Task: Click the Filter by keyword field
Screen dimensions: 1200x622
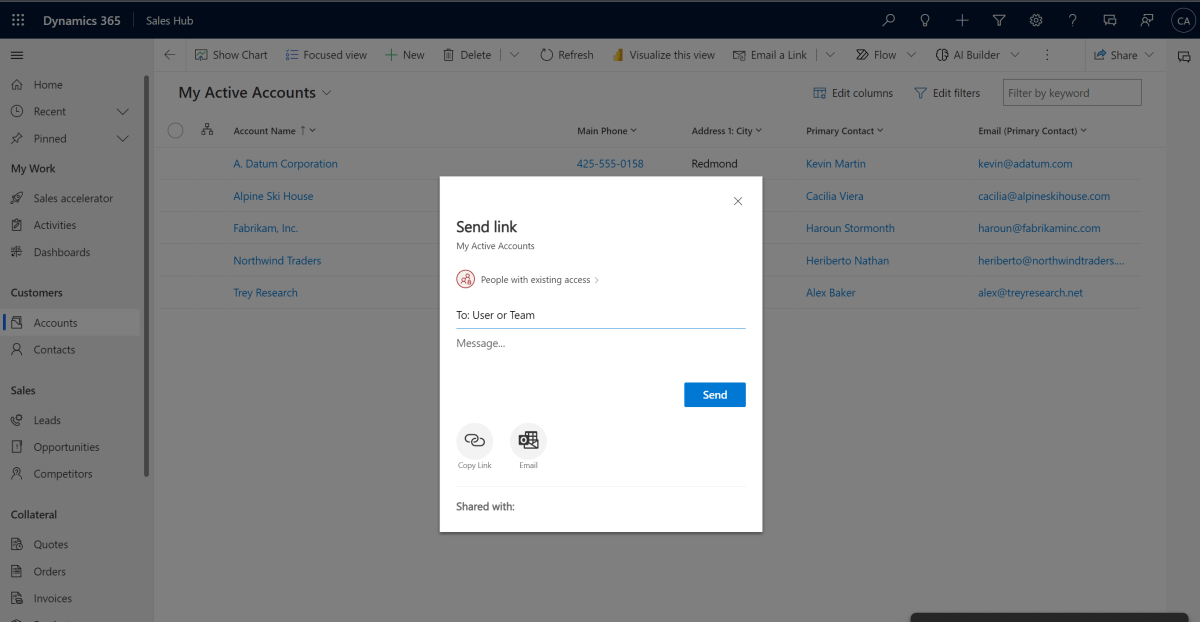Action: pos(1071,92)
